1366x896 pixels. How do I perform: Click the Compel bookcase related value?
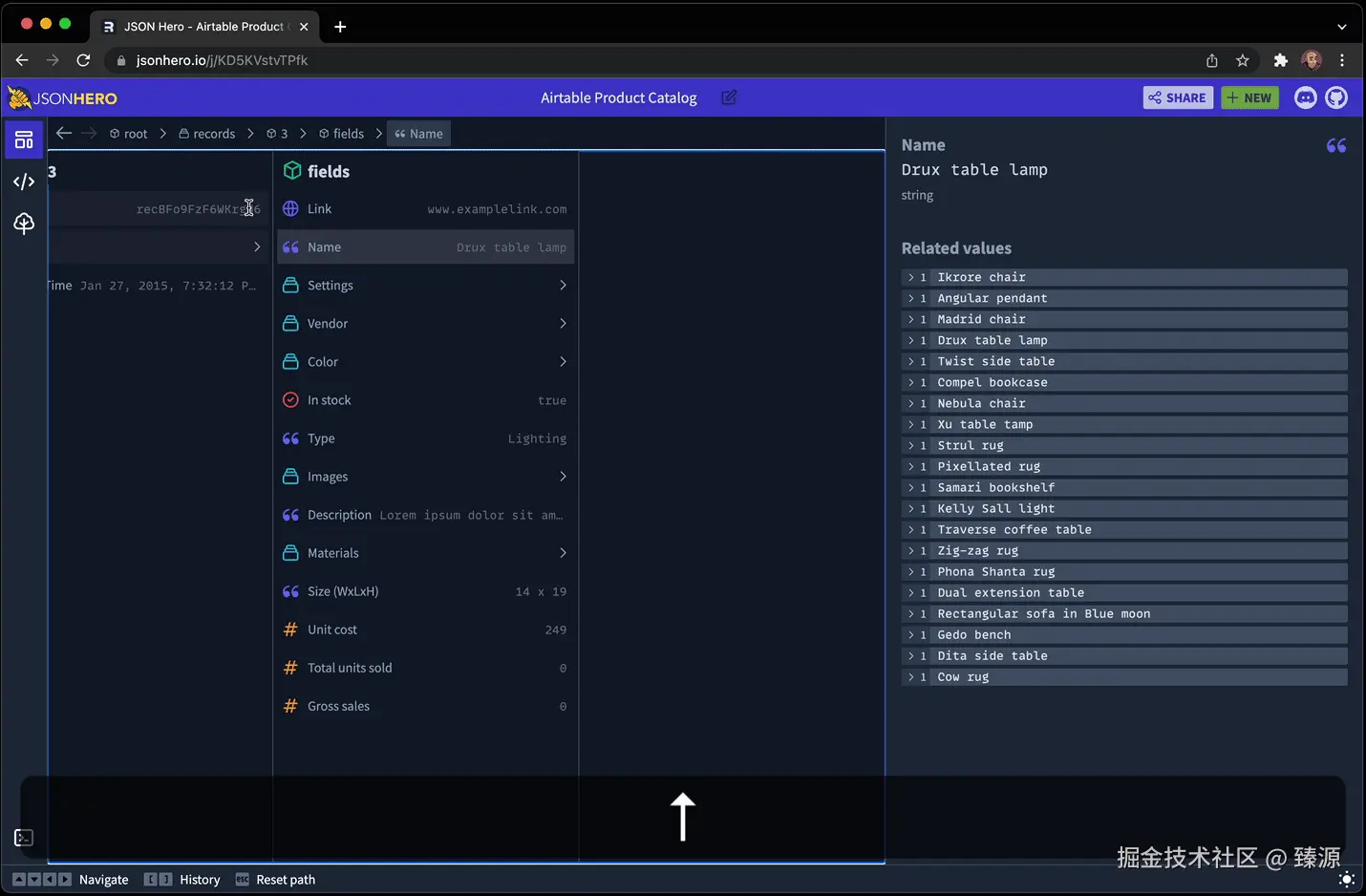[x=1124, y=382]
